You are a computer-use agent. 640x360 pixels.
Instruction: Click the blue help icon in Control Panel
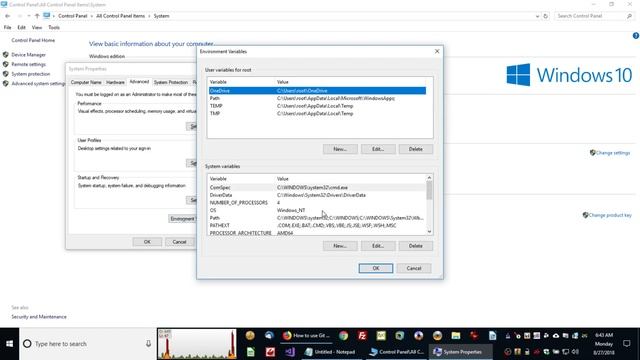point(636,36)
